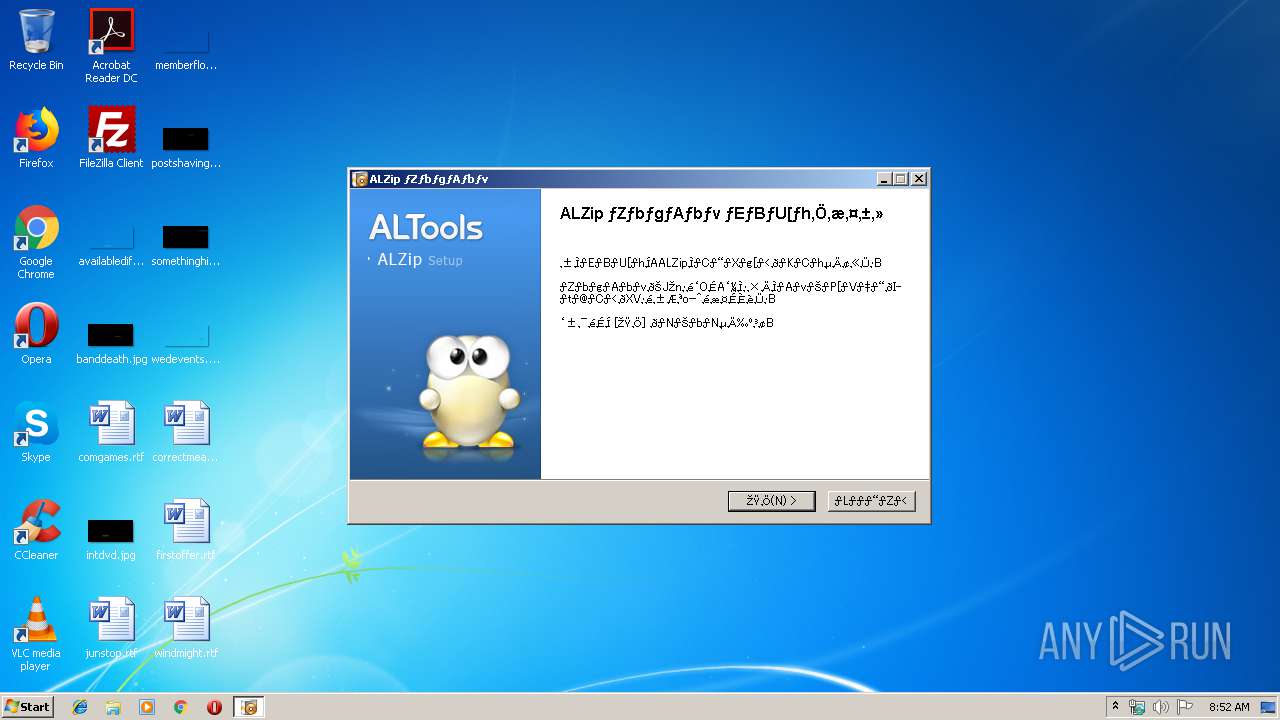
Task: Open Action Center flag tray icon
Action: [1185, 707]
